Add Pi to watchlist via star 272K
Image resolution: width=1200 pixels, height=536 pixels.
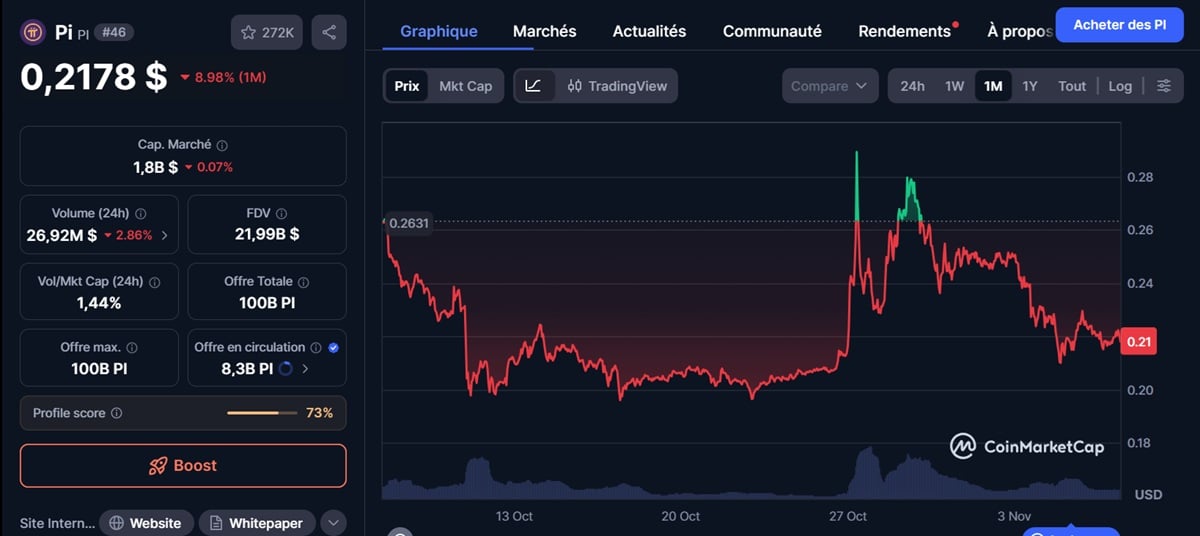click(x=266, y=33)
